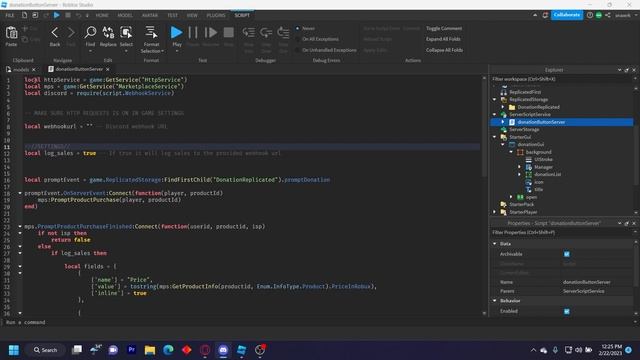The height and width of the screenshot is (360, 640).
Task: Start the game with the large Play button
Action: coord(176,33)
